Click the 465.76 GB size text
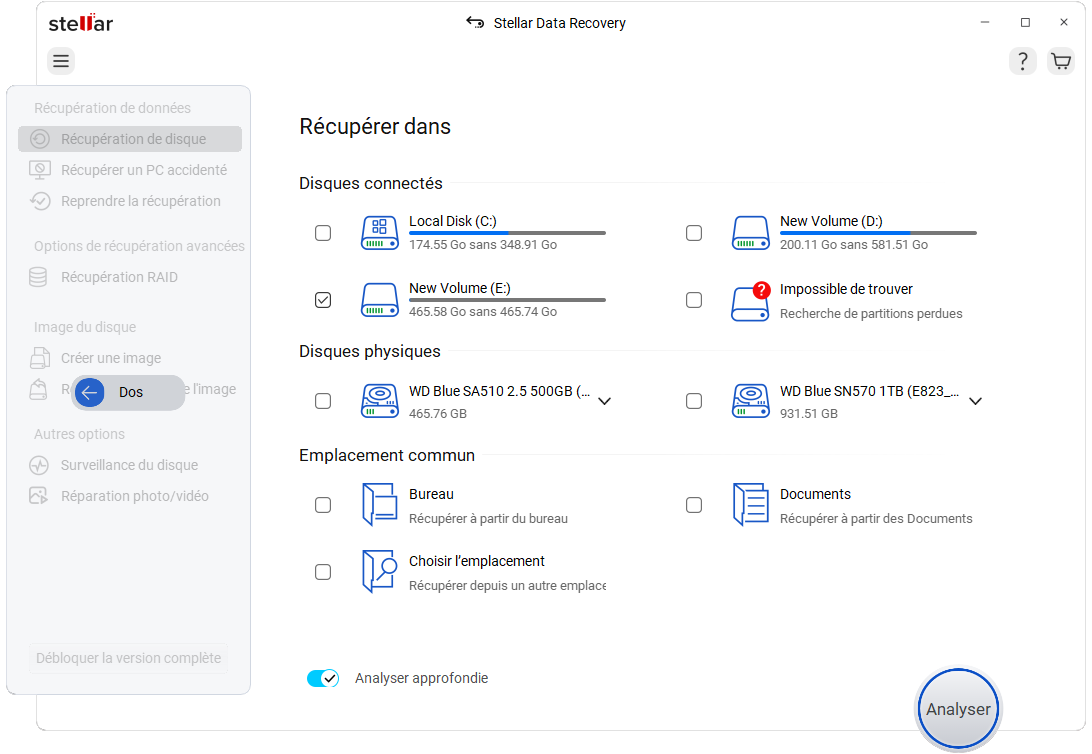The width and height of the screenshot is (1092, 754). click(x=437, y=414)
